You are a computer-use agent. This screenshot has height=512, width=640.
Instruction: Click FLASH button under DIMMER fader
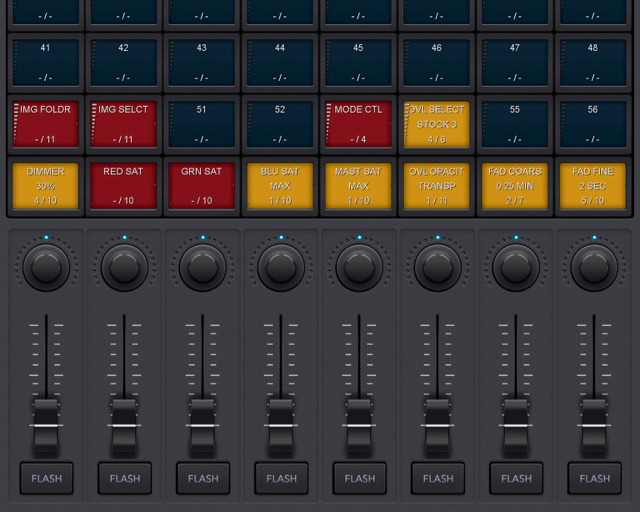(x=47, y=478)
